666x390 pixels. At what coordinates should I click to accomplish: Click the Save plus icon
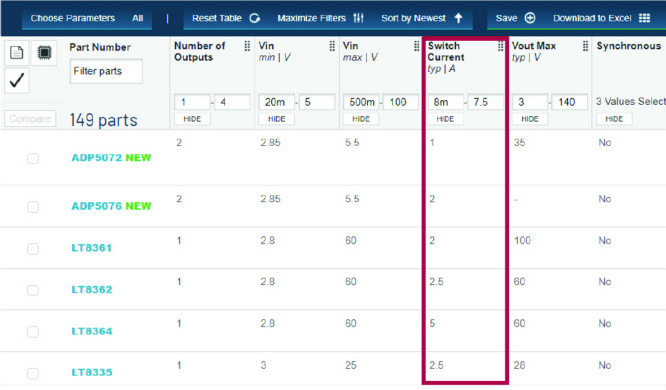(x=530, y=18)
